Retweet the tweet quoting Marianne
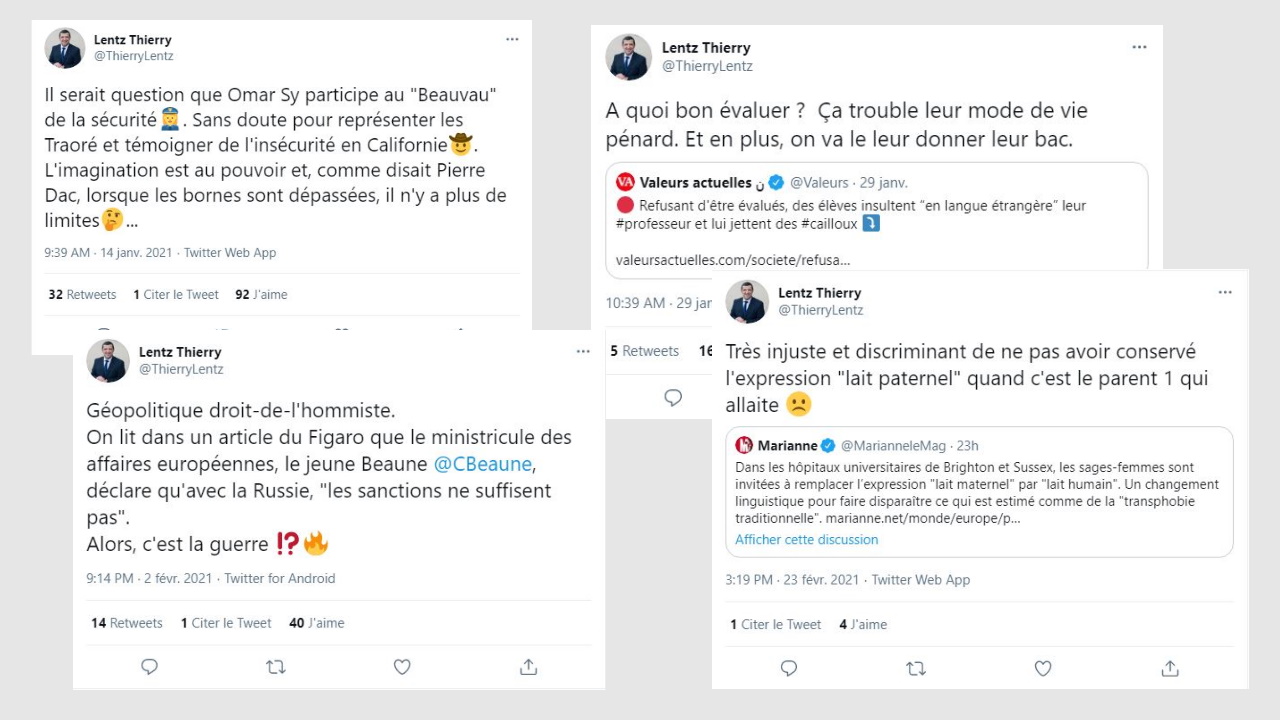This screenshot has width=1280, height=720. click(915, 668)
